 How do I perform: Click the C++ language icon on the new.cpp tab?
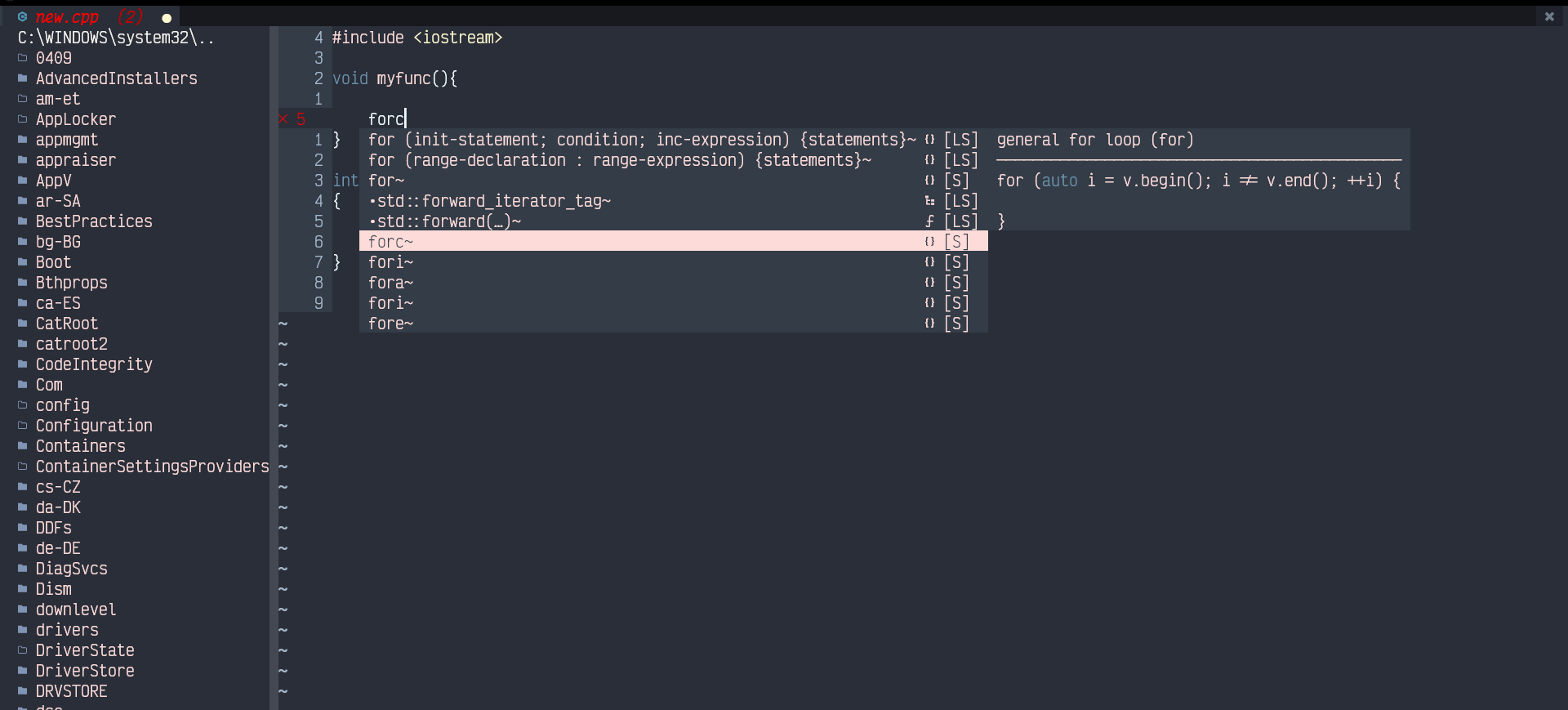click(x=21, y=16)
